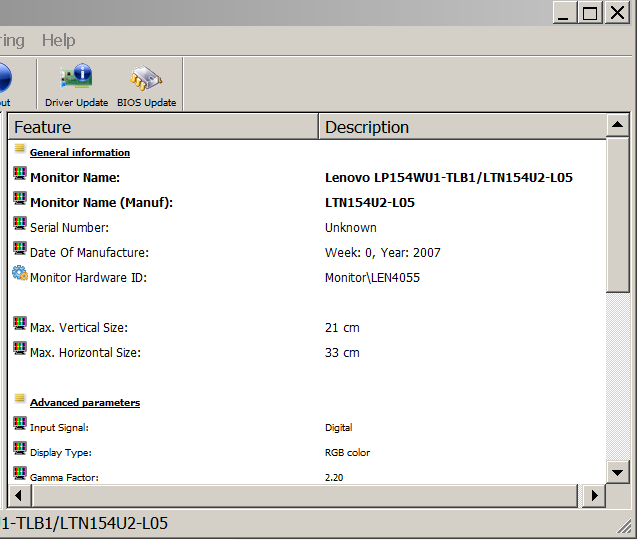This screenshot has height=540, width=637.
Task: Click the RGB color value
Action: point(347,453)
